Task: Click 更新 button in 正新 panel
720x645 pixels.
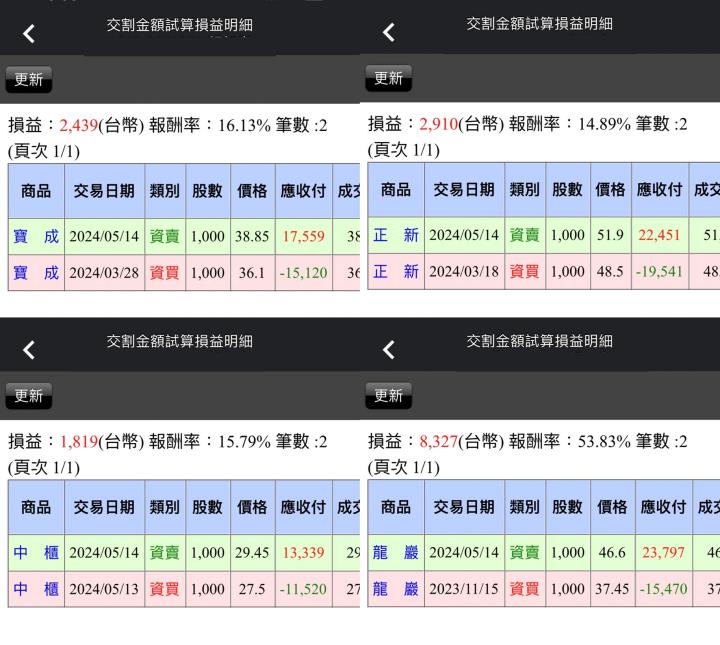Action: tap(388, 78)
